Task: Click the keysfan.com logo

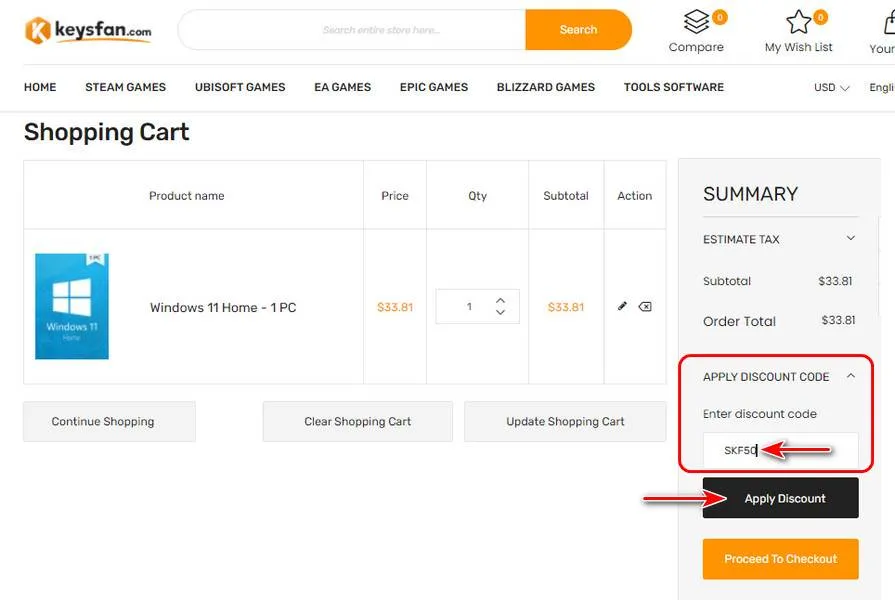Action: (88, 30)
